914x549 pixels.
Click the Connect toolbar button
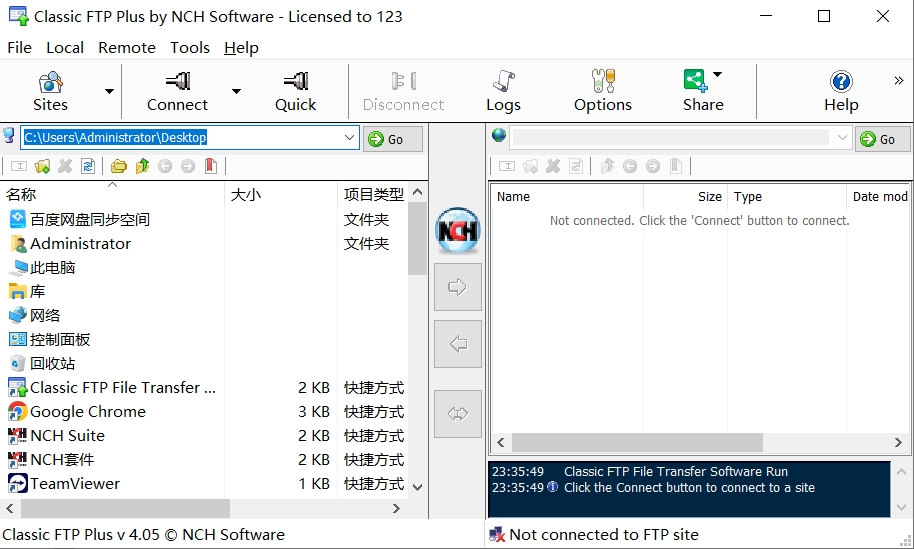[177, 92]
